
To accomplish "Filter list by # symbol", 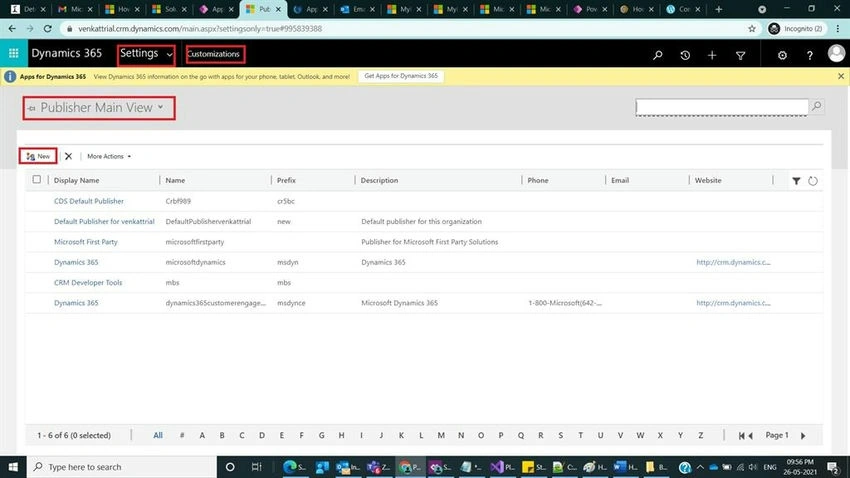I will pyautogui.click(x=182, y=435).
